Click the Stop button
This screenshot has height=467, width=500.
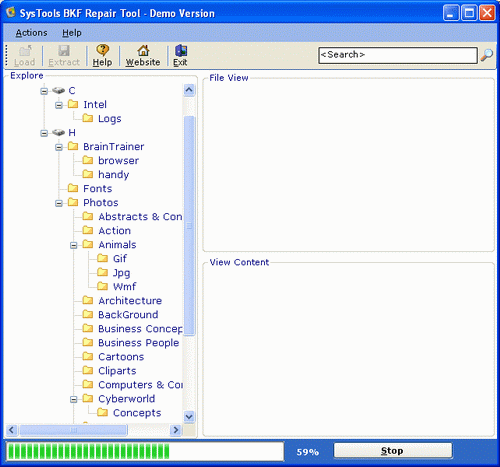(393, 451)
